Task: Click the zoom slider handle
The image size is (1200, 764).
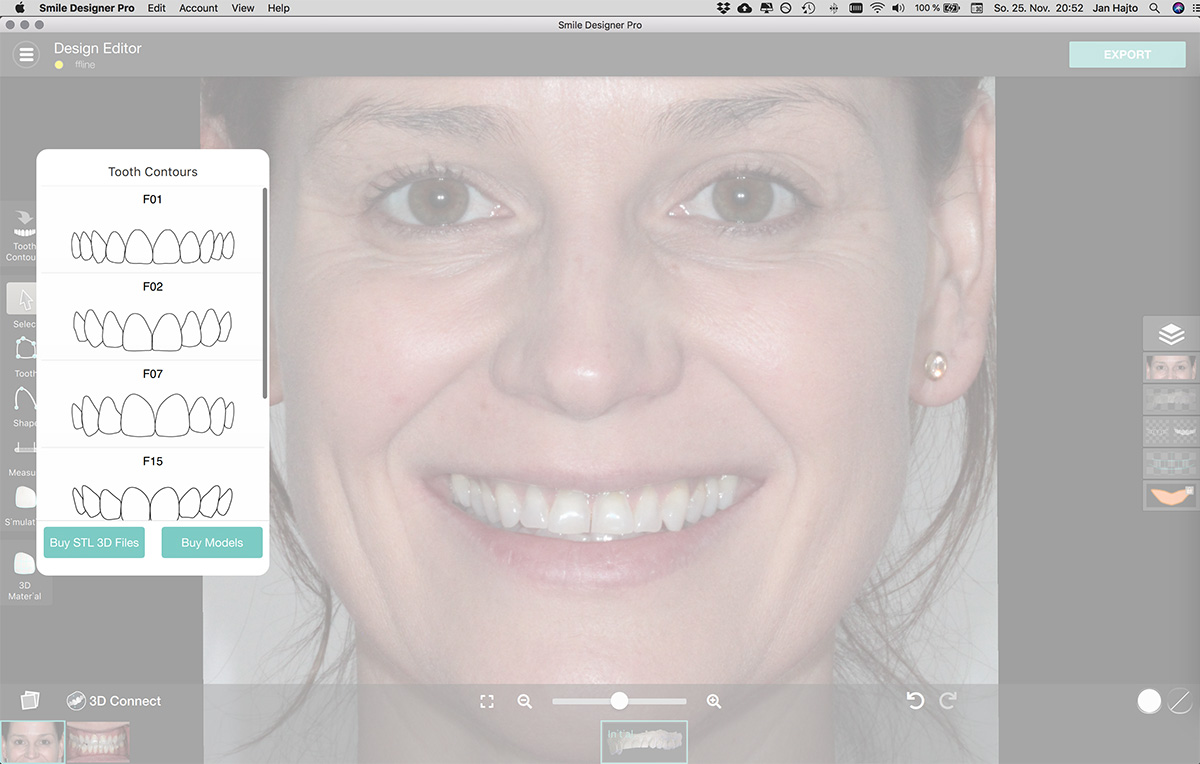Action: pos(619,701)
